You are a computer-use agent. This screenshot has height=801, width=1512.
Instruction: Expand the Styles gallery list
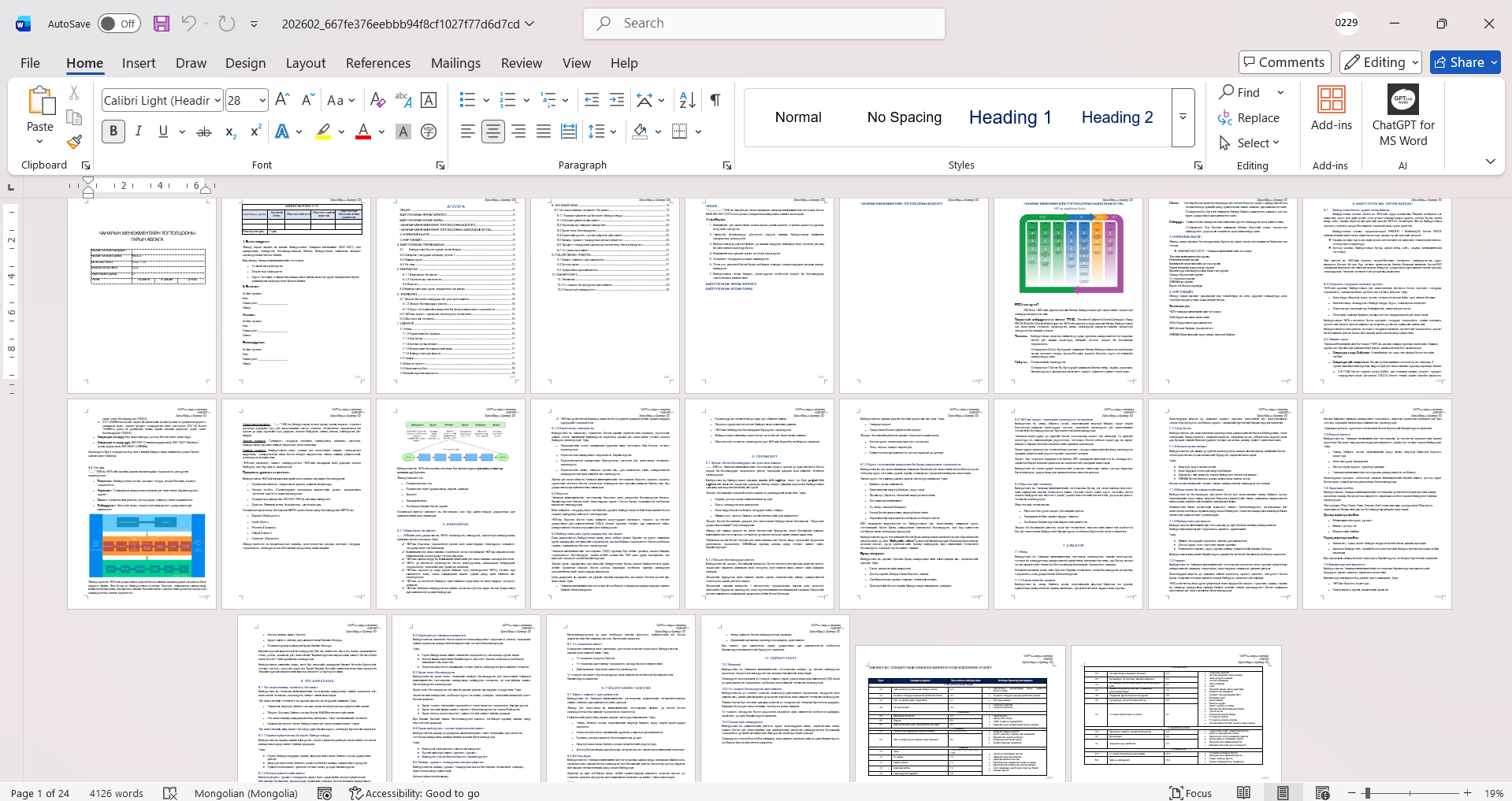pyautogui.click(x=1183, y=117)
